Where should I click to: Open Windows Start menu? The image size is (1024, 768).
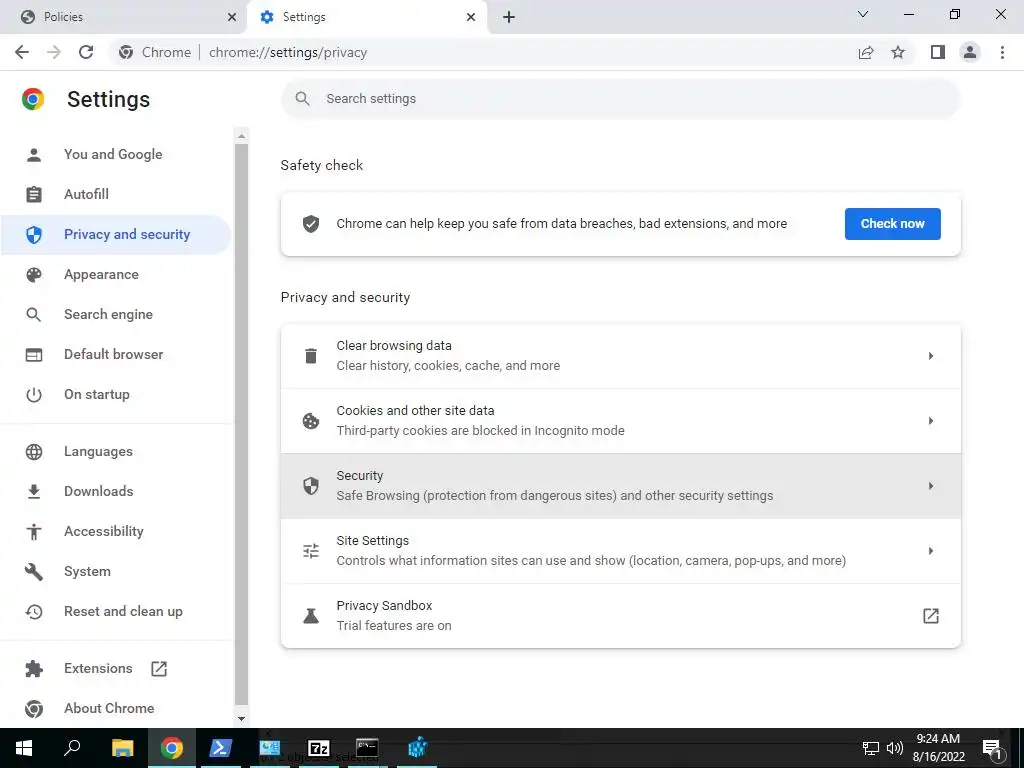click(x=24, y=748)
